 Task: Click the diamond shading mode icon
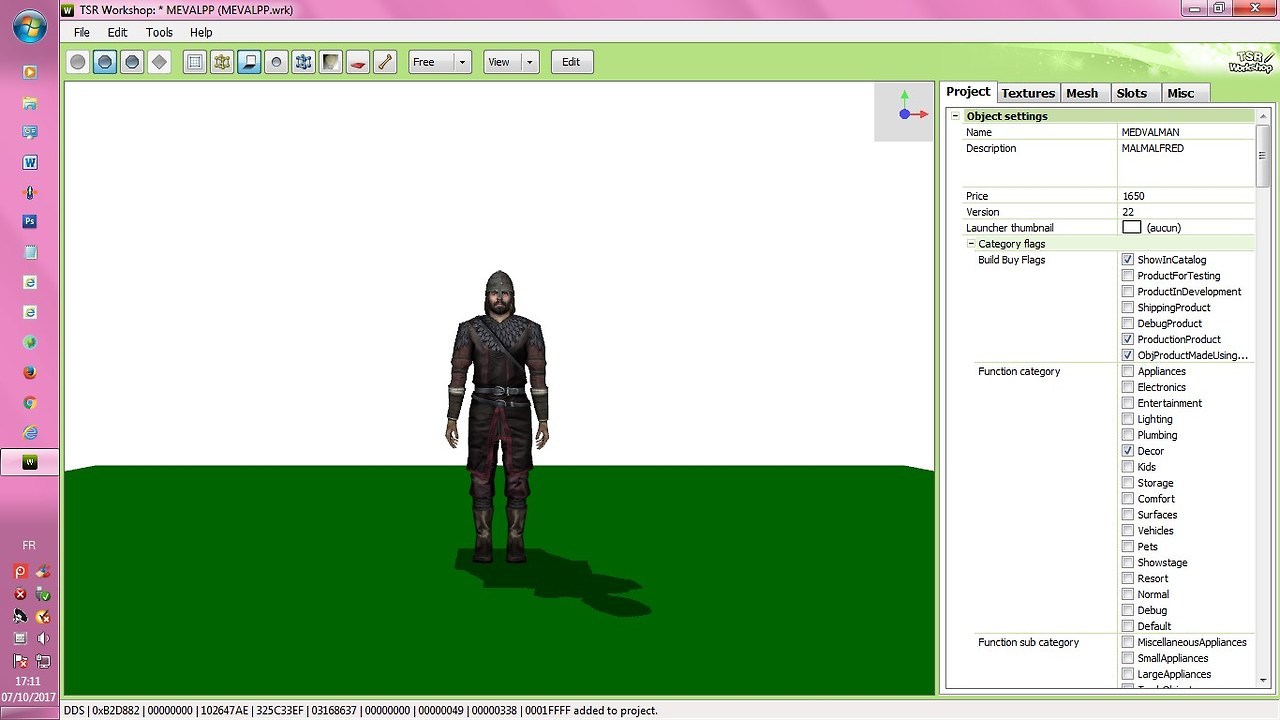pos(159,62)
